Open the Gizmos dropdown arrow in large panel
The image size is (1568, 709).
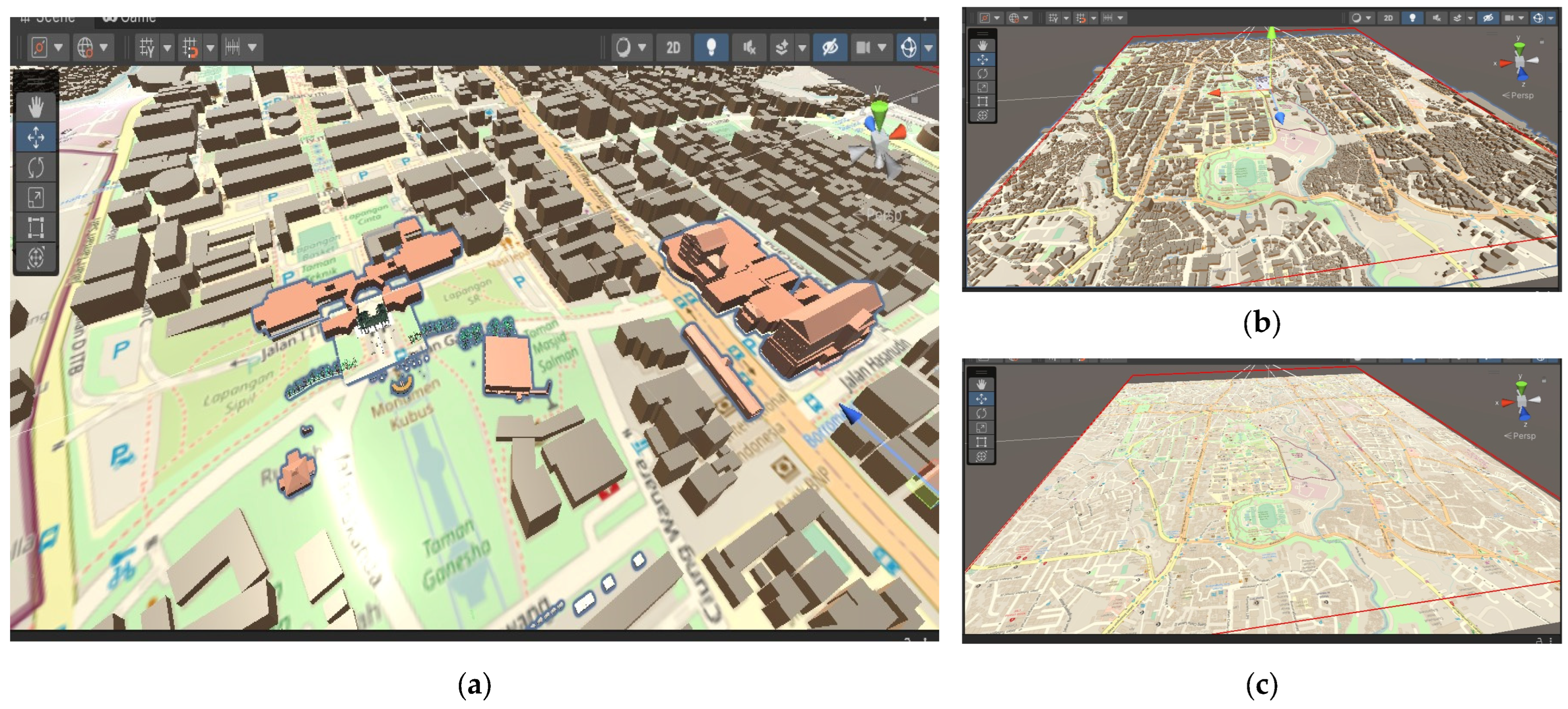tap(928, 47)
